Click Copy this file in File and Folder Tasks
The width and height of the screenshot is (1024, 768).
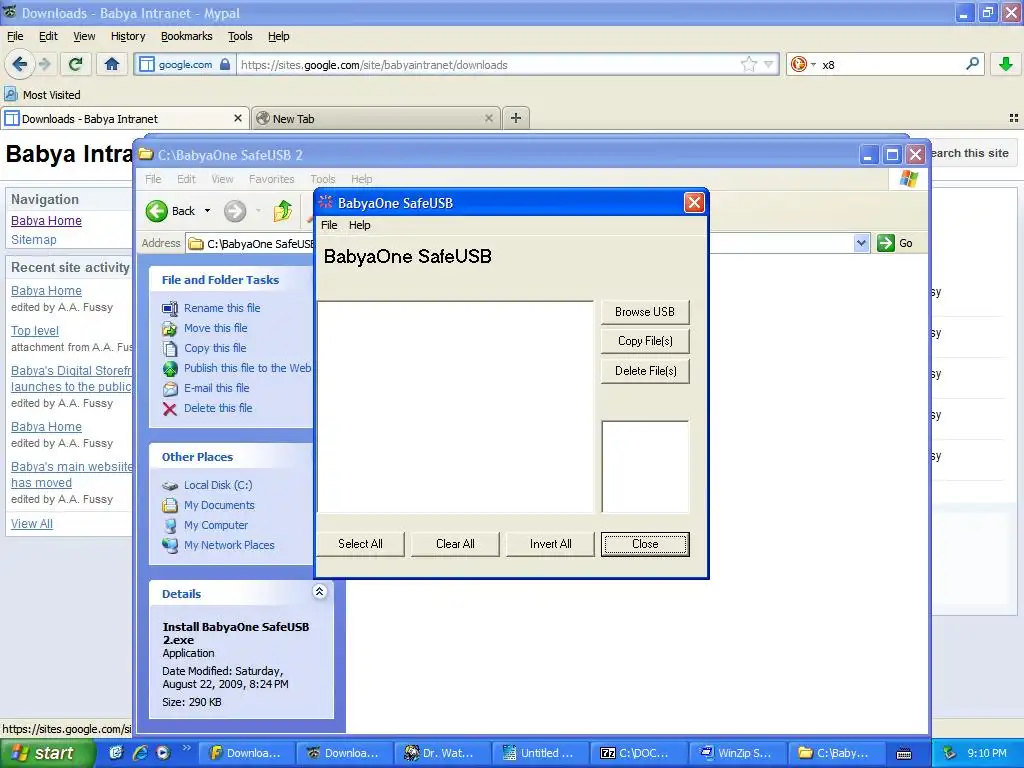click(x=215, y=348)
